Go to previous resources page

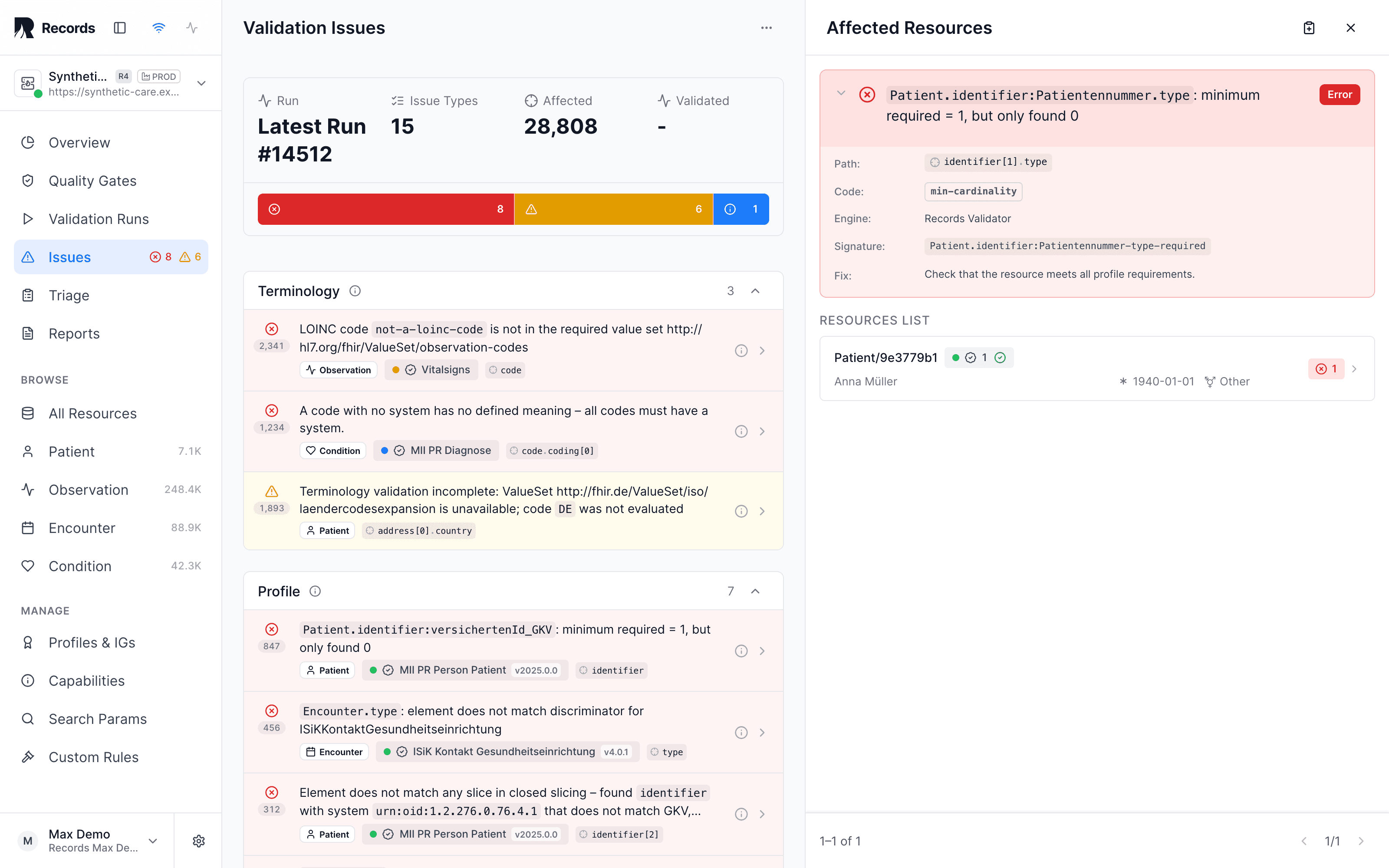(x=1304, y=841)
